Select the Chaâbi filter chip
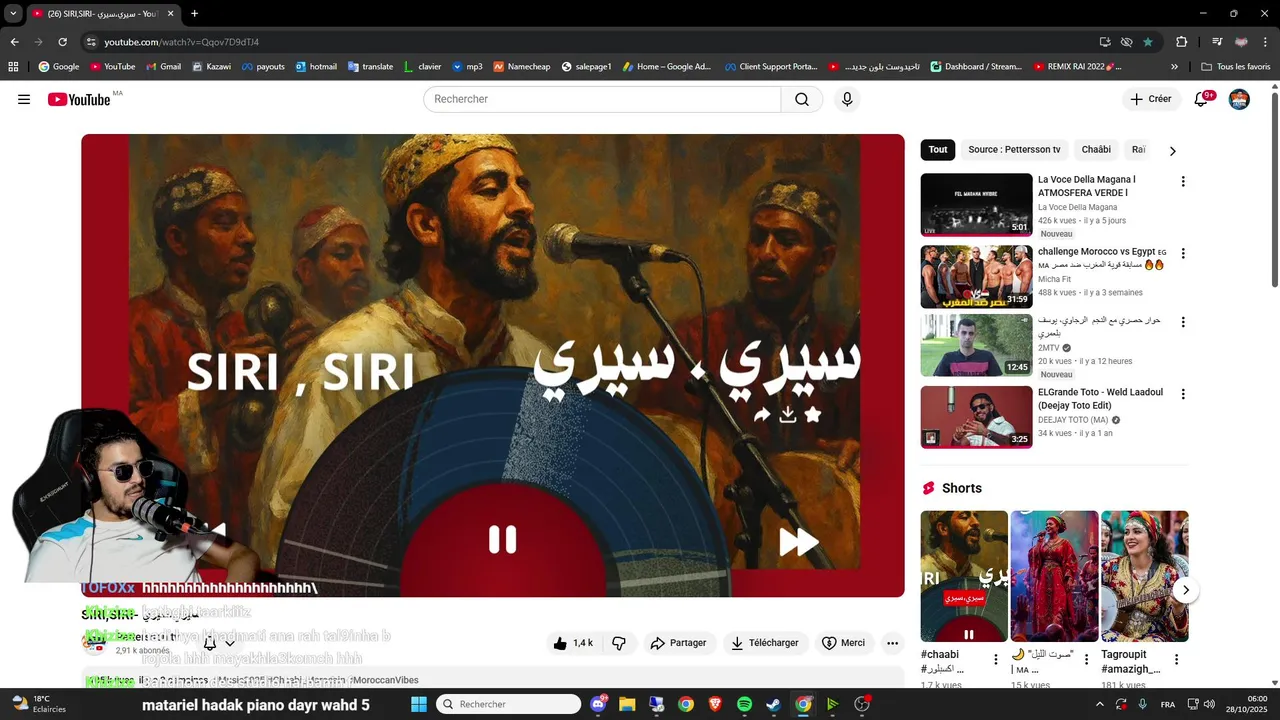 click(x=1096, y=150)
